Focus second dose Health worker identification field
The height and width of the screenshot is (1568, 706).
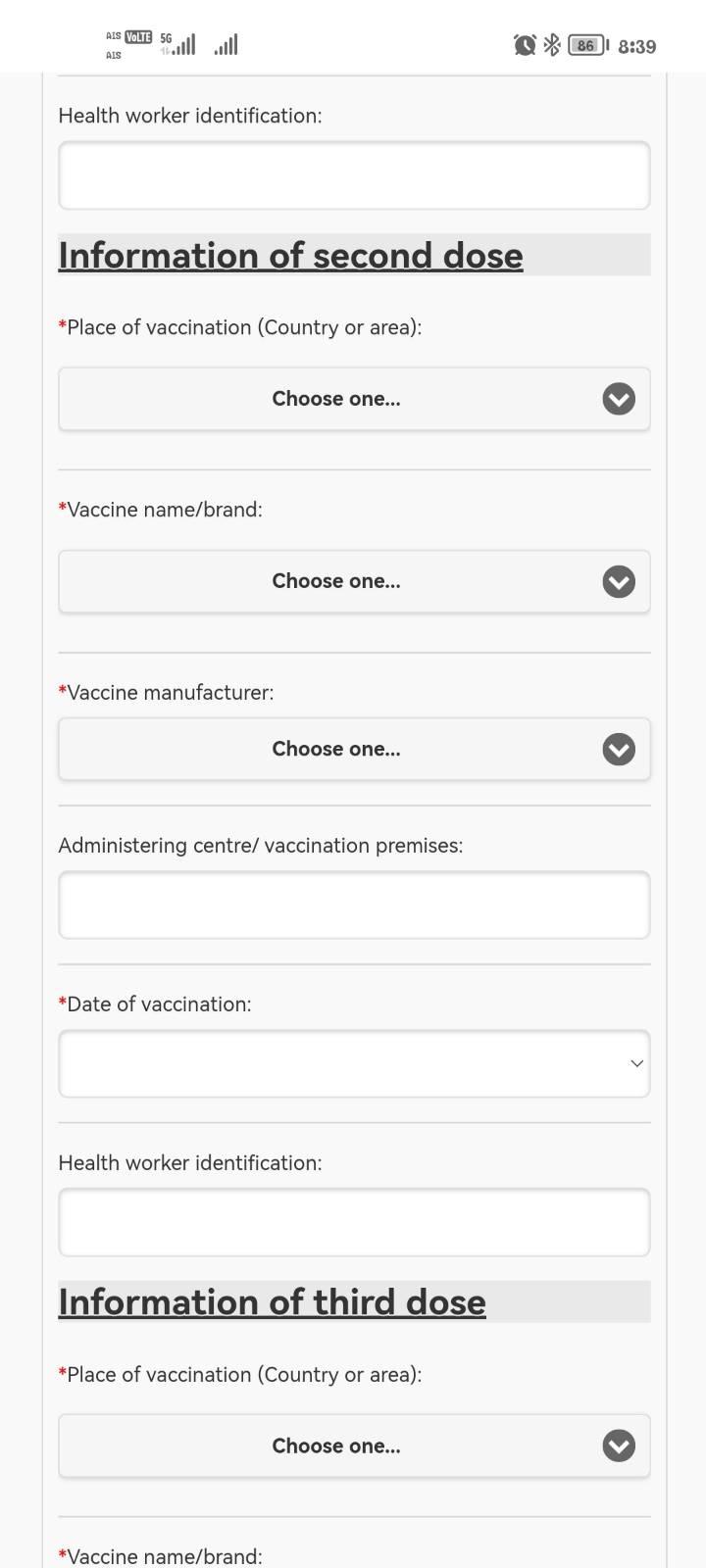tap(354, 1222)
